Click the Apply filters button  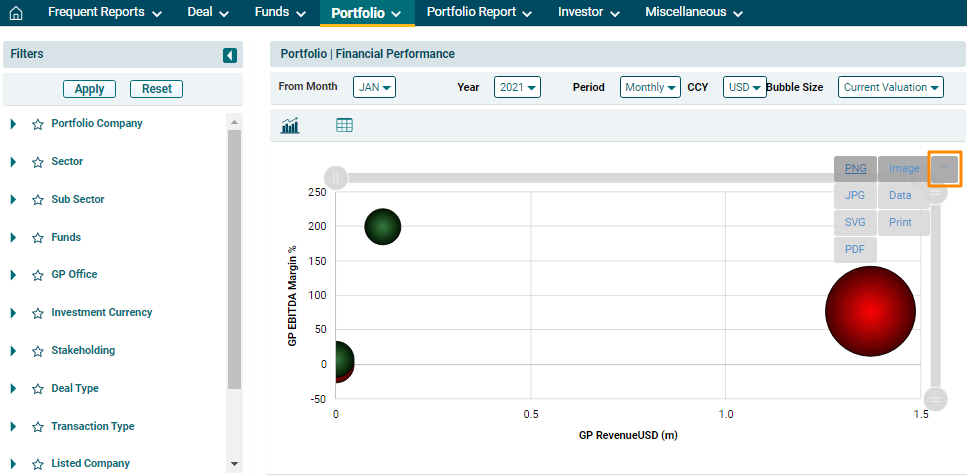pyautogui.click(x=89, y=89)
